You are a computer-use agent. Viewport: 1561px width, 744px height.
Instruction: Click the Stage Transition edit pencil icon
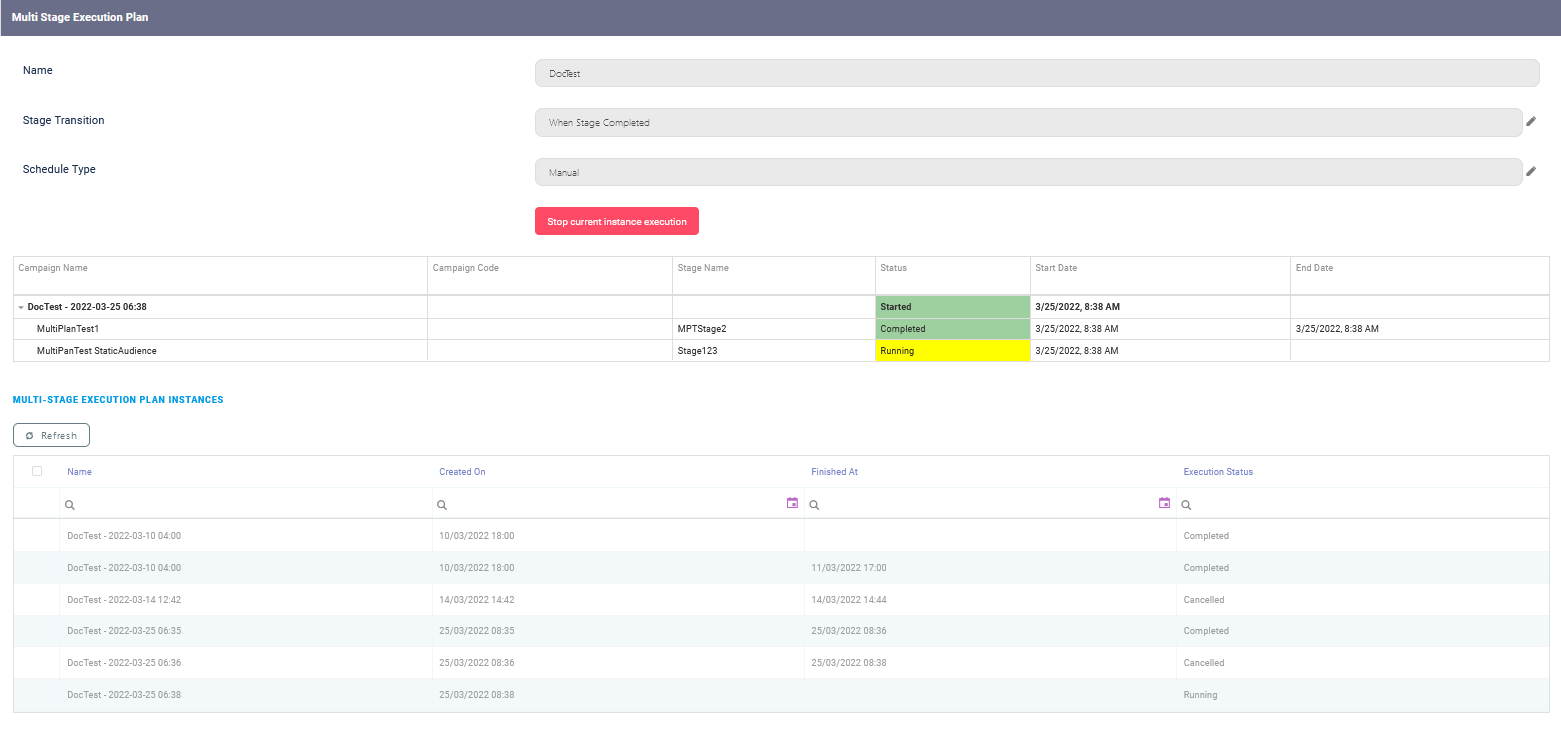(x=1531, y=121)
